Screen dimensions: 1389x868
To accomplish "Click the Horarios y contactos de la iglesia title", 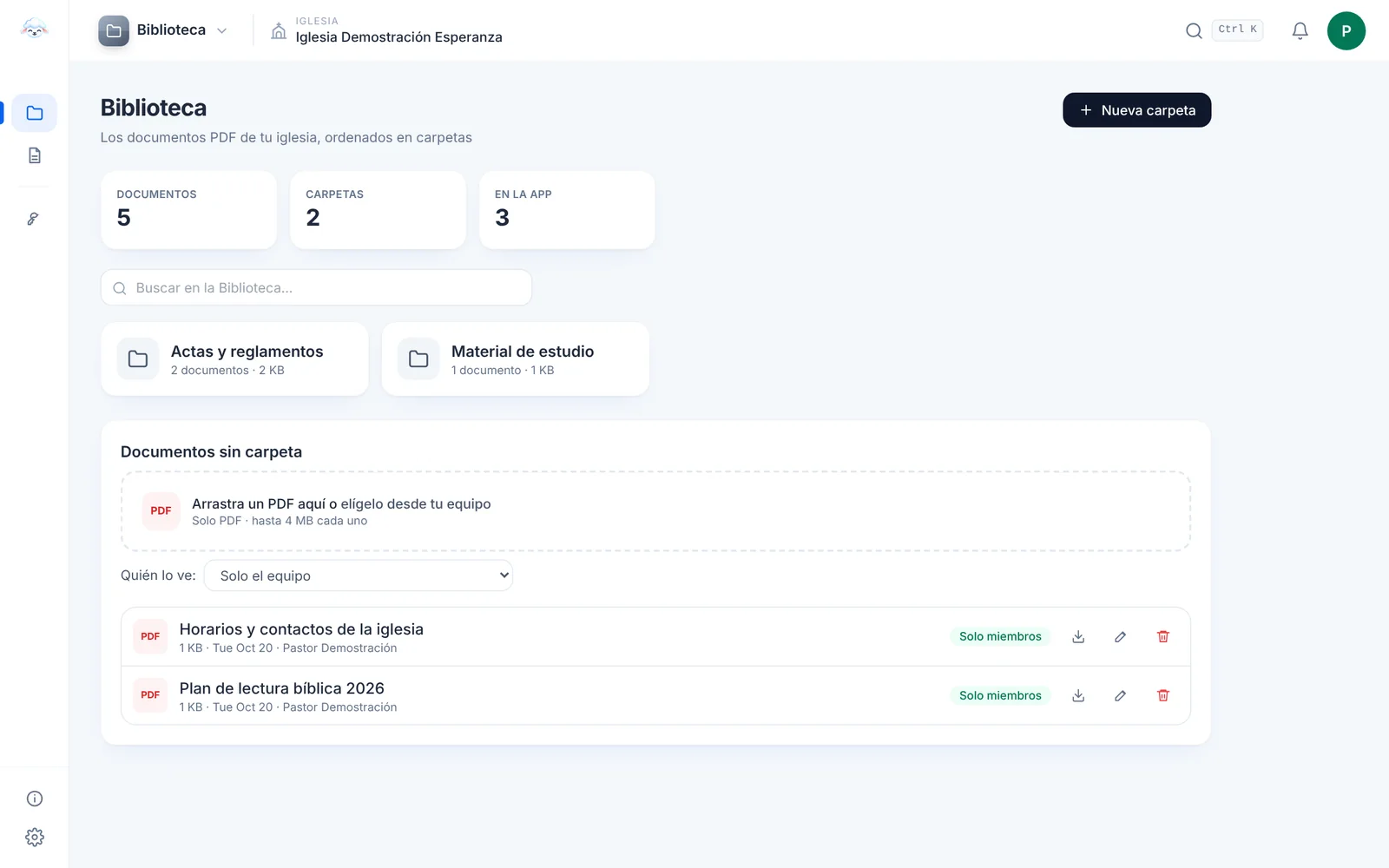I will (301, 629).
